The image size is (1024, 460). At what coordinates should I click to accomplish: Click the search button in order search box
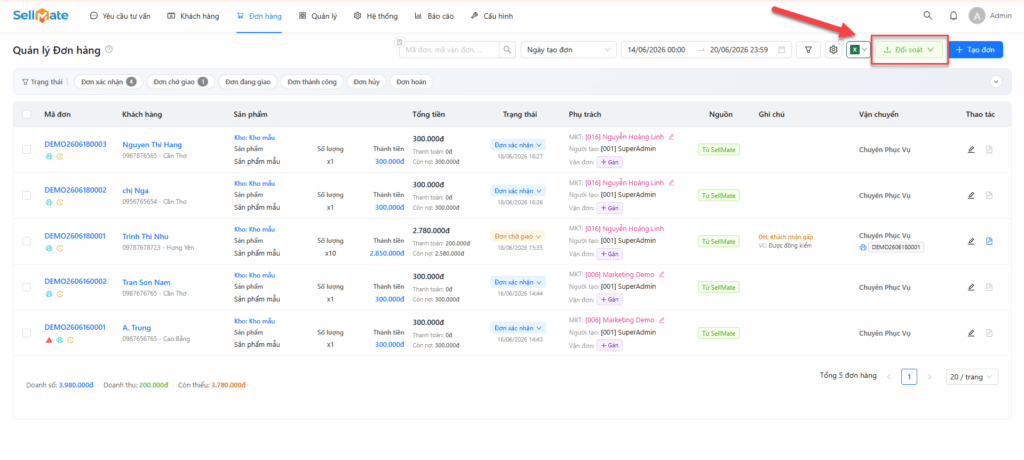507,50
